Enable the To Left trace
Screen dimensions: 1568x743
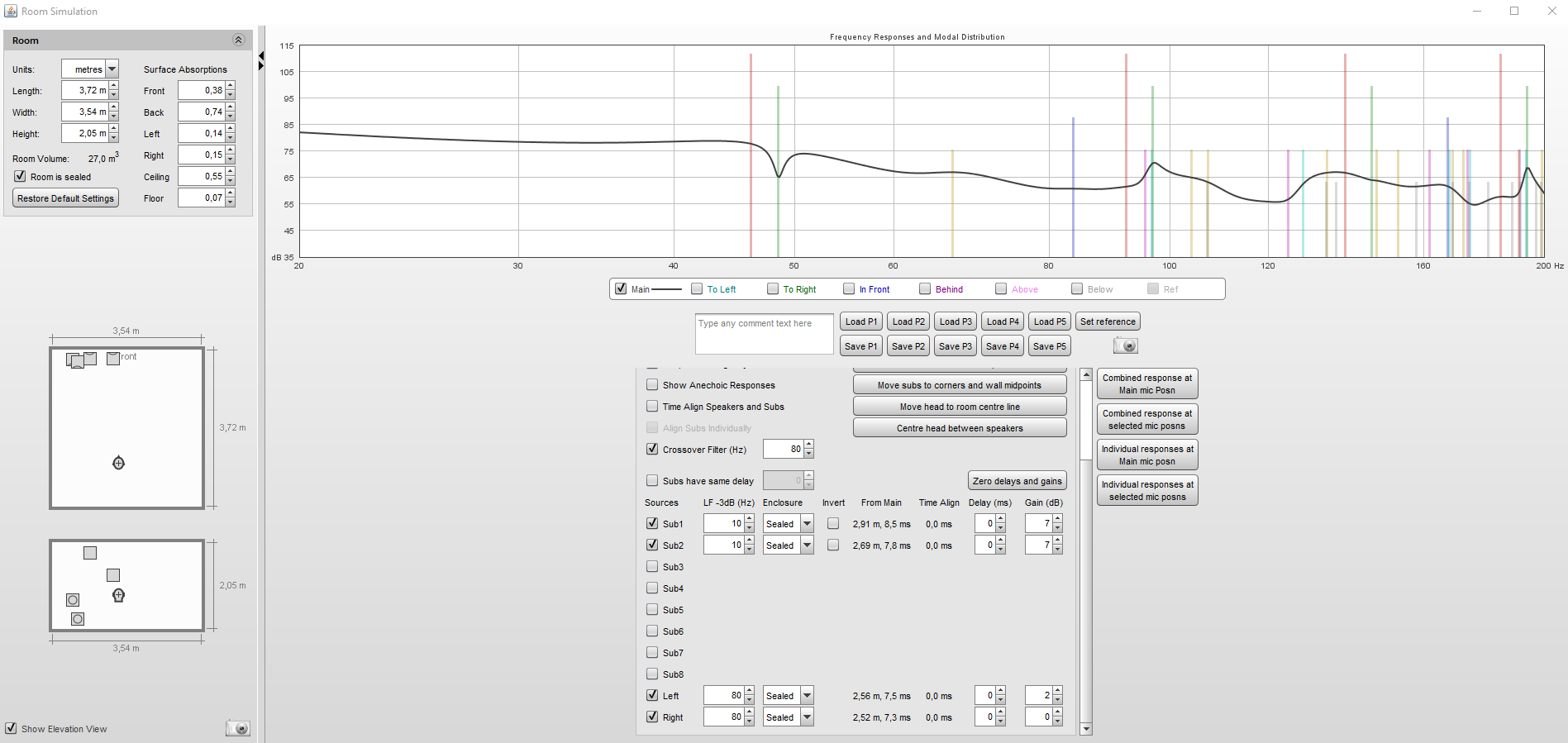pyautogui.click(x=697, y=288)
